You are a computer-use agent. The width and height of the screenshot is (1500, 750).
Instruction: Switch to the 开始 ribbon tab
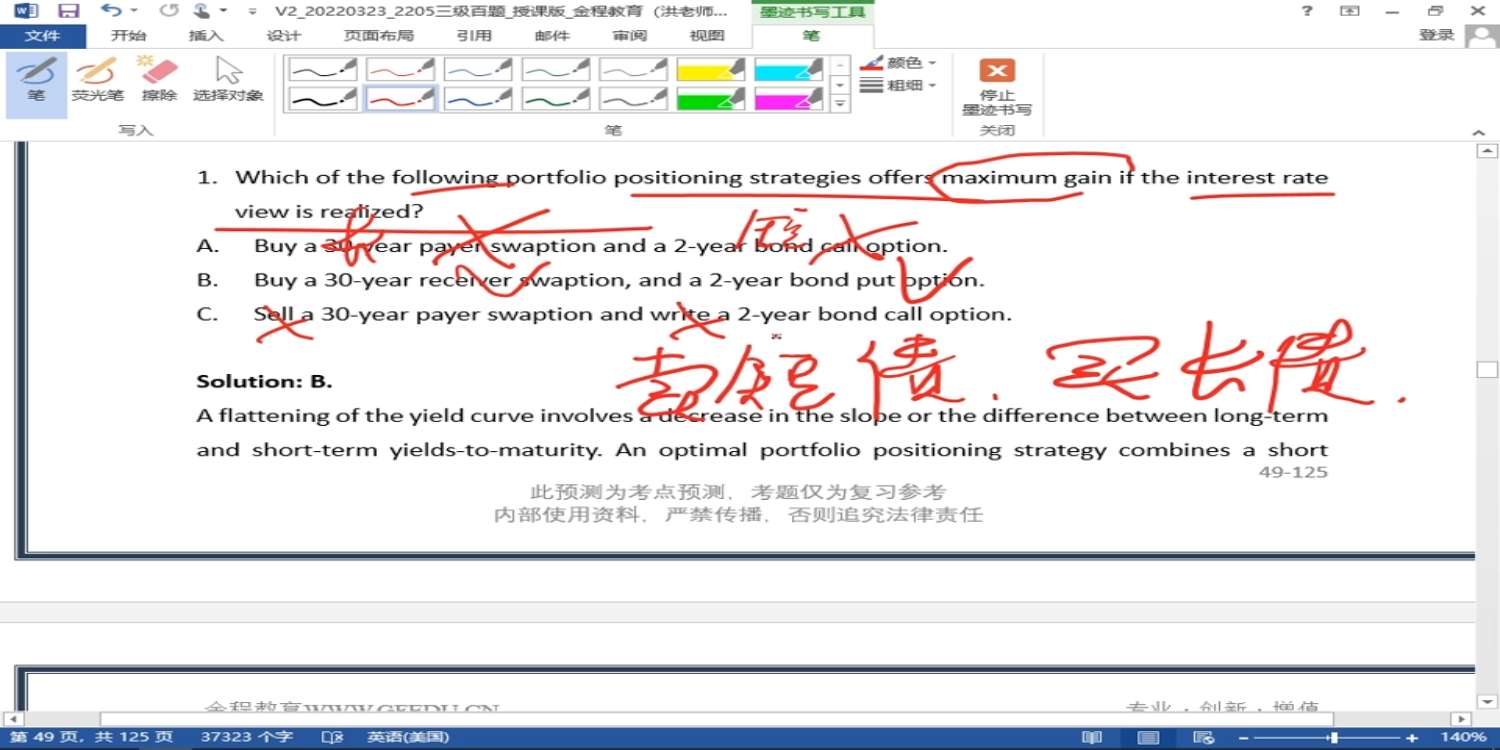tap(128, 36)
